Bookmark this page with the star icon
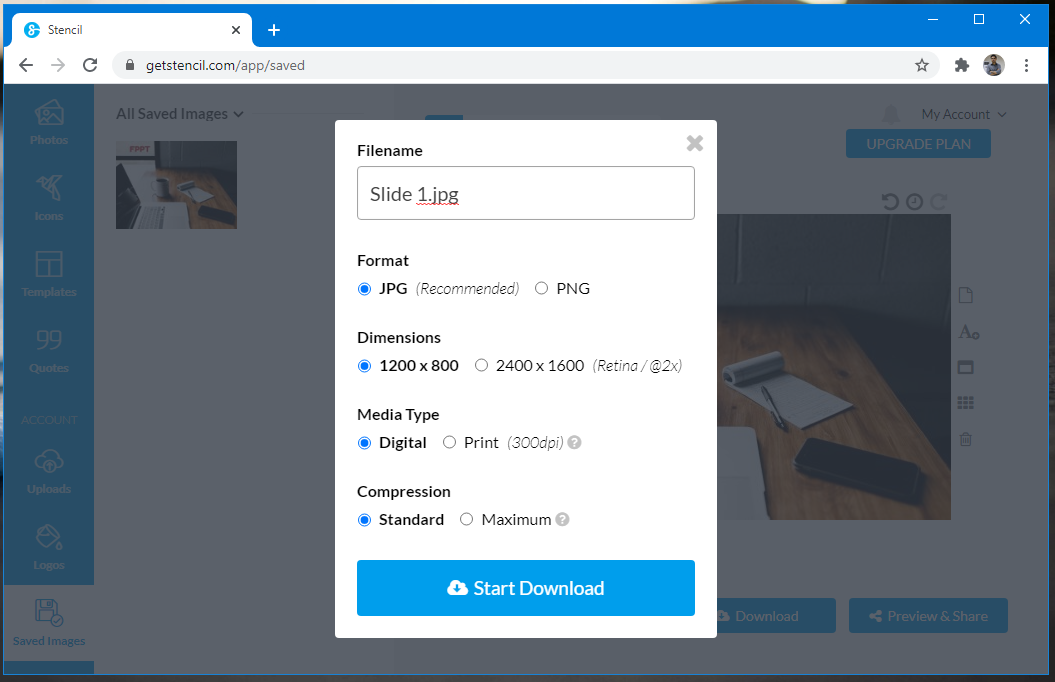This screenshot has width=1055, height=682. (922, 65)
